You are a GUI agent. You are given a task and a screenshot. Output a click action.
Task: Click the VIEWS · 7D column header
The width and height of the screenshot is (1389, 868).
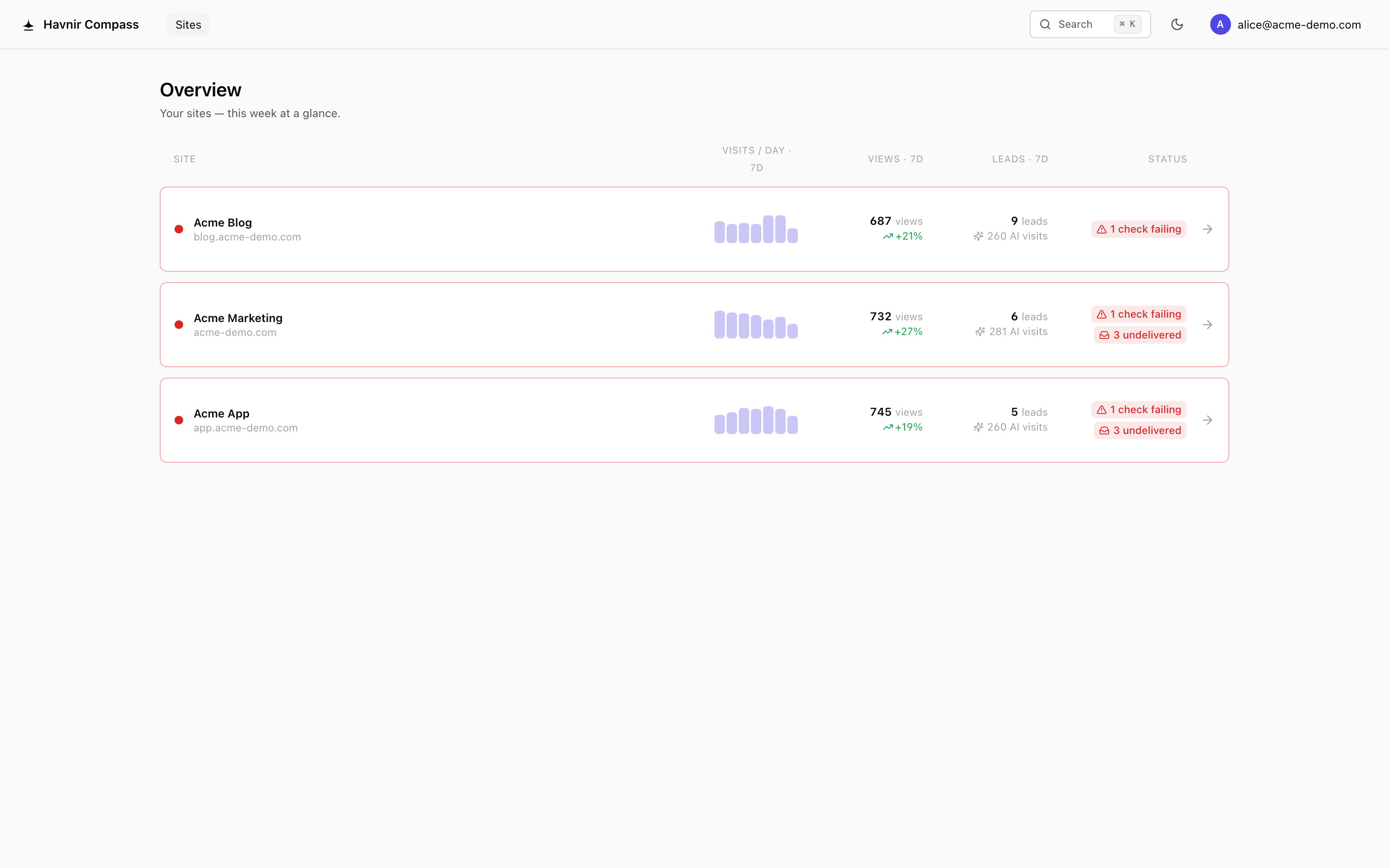(895, 159)
